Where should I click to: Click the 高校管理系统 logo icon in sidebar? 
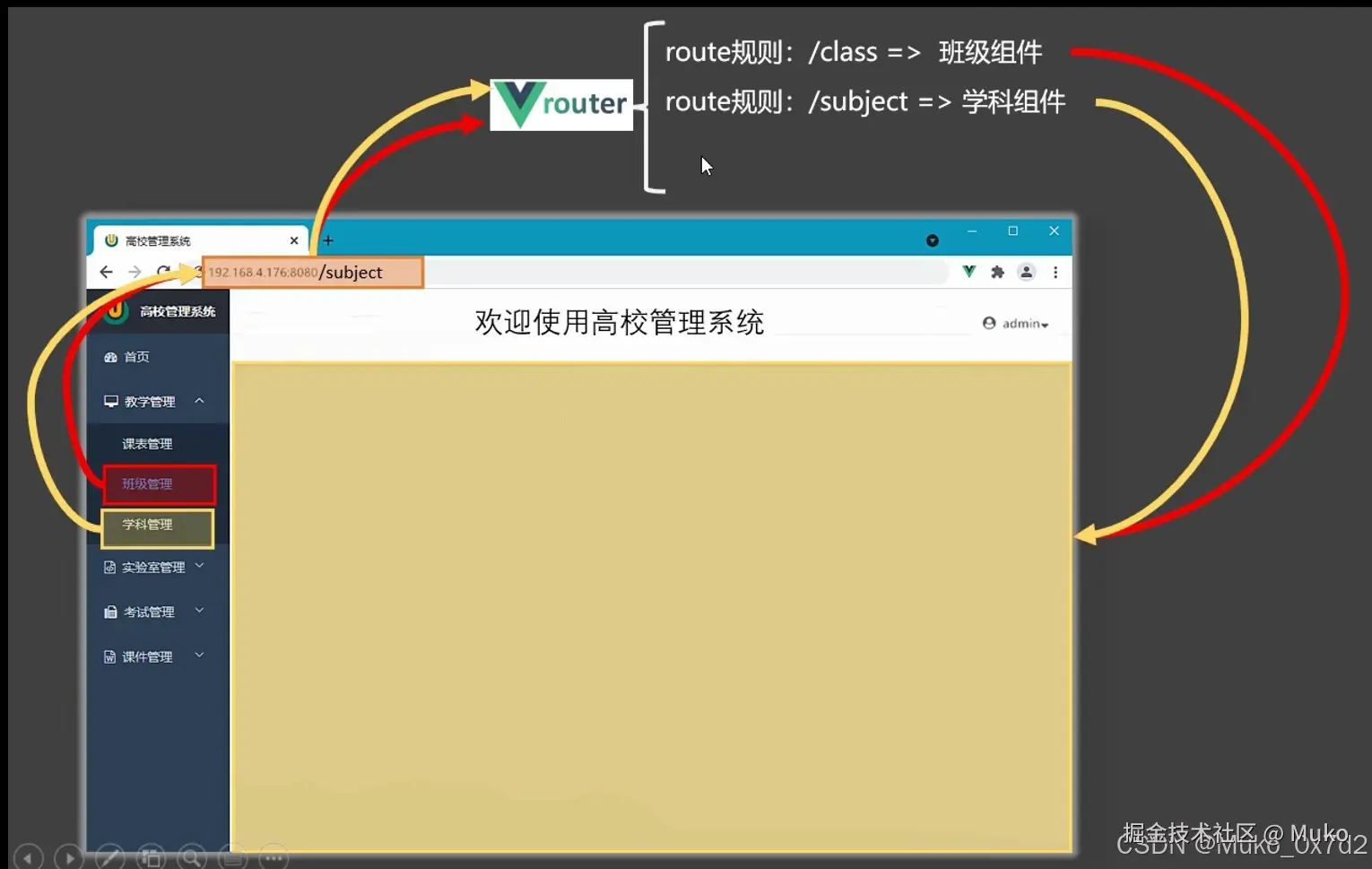[x=116, y=311]
